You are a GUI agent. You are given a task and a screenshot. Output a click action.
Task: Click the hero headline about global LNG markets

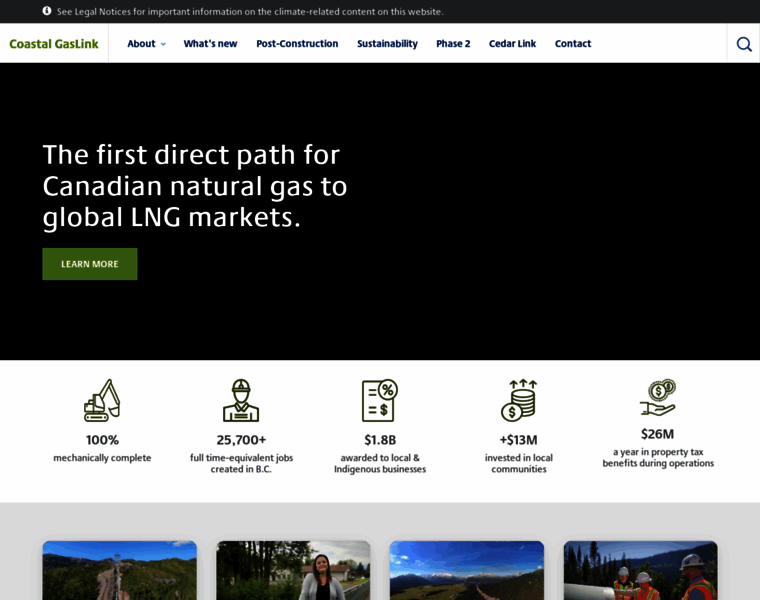coord(195,186)
